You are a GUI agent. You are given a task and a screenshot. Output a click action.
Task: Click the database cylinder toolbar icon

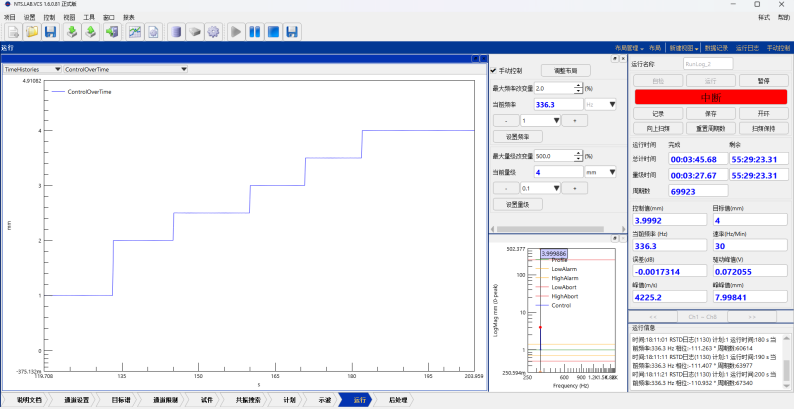coord(175,32)
